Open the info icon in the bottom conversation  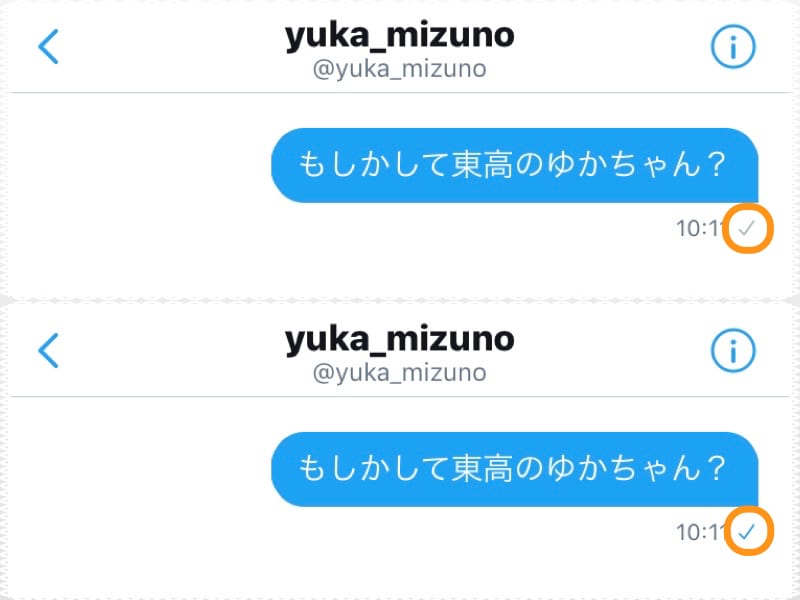pyautogui.click(x=733, y=351)
